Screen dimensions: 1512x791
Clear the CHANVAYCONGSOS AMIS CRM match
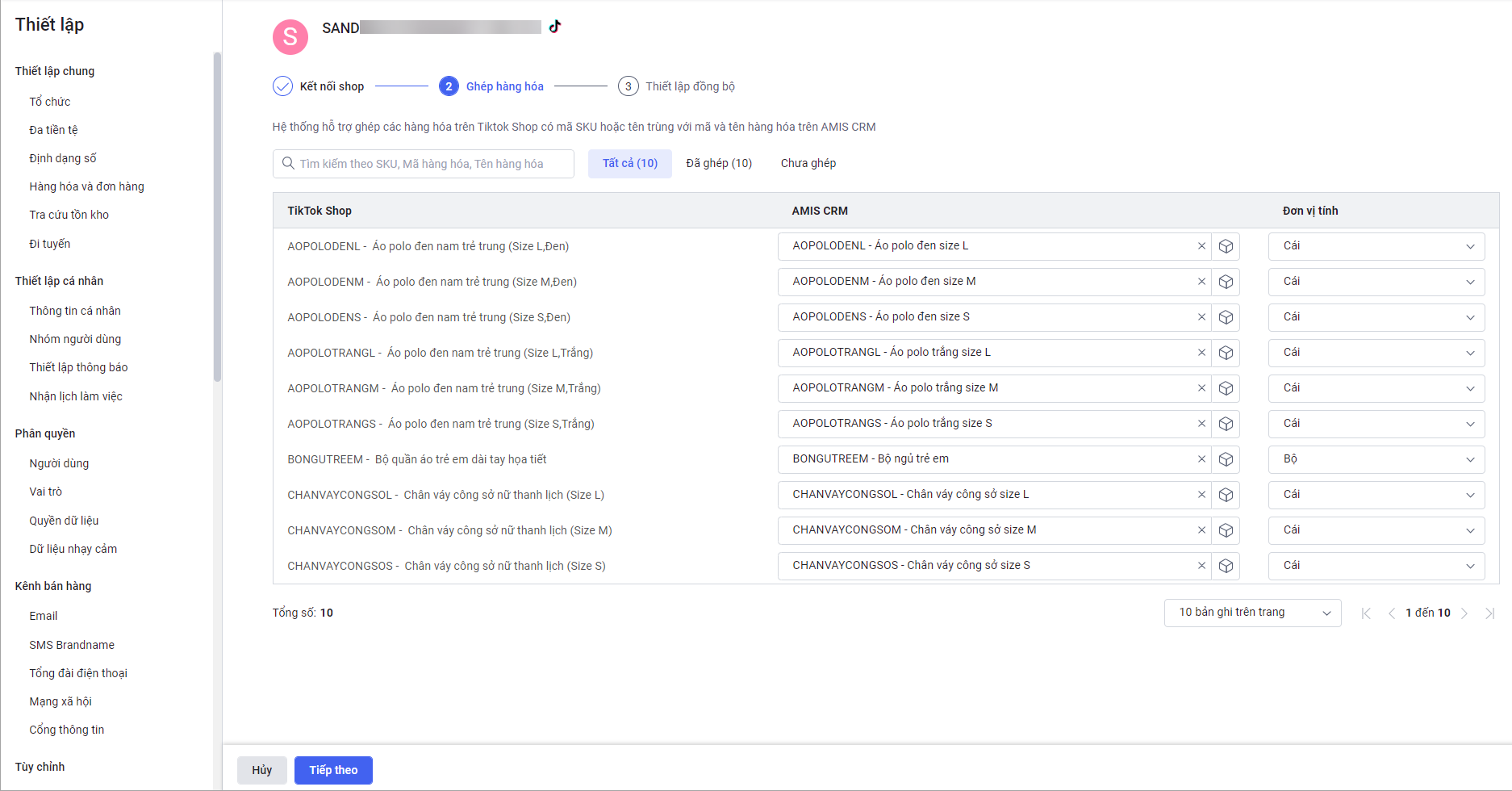(x=1201, y=566)
